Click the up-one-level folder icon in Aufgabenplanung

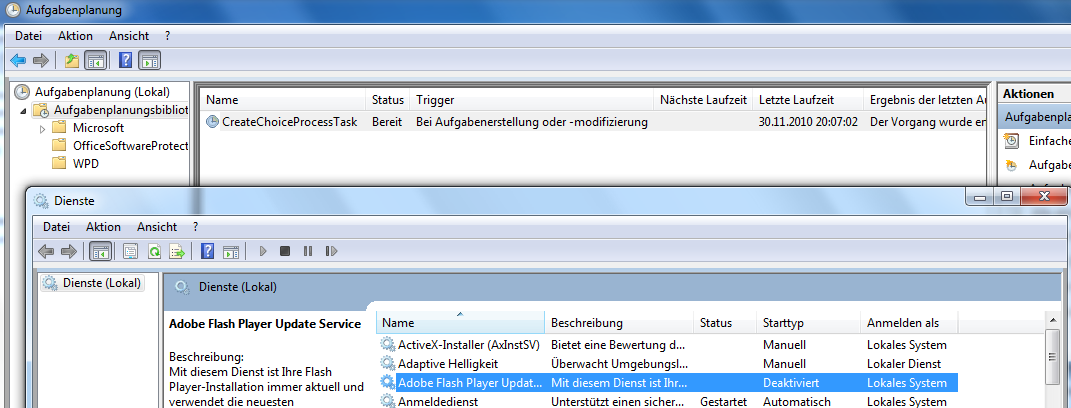pos(71,61)
